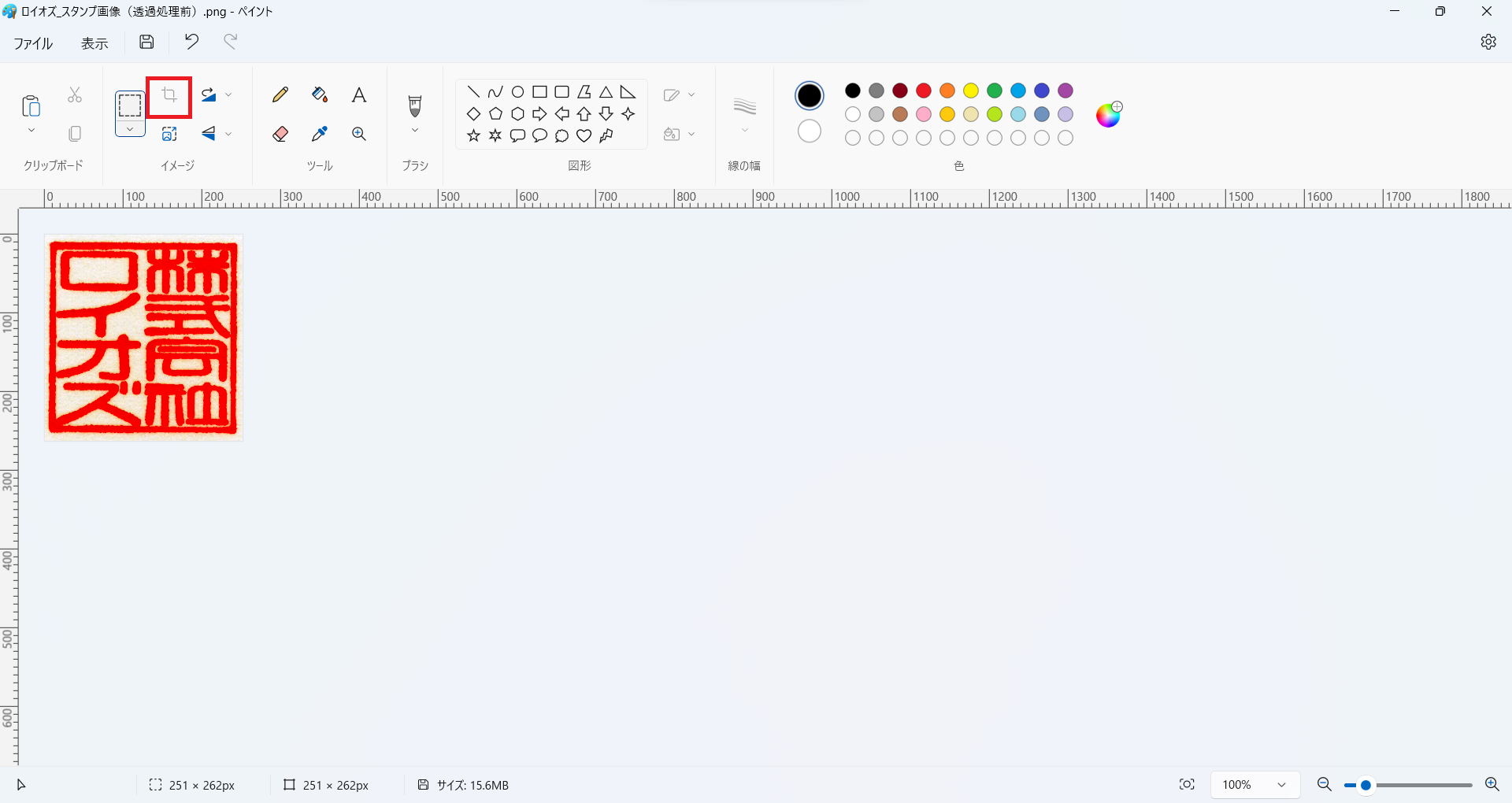The height and width of the screenshot is (803, 1512).
Task: Choose the Four-point star shape
Action: click(x=628, y=114)
